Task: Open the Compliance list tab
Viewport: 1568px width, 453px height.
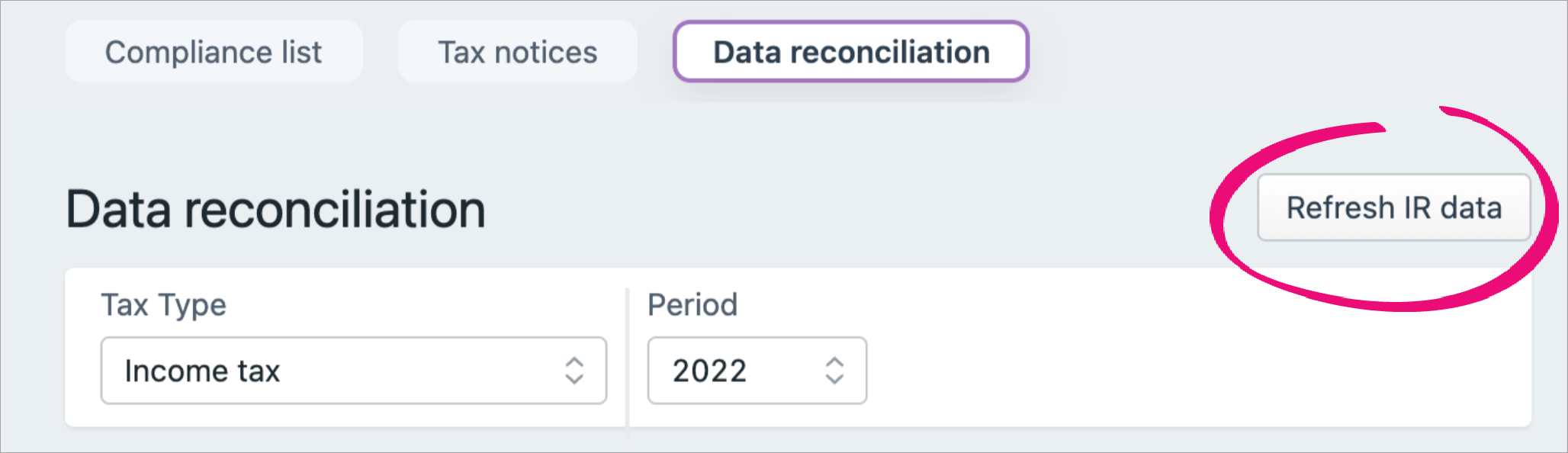Action: pos(214,52)
